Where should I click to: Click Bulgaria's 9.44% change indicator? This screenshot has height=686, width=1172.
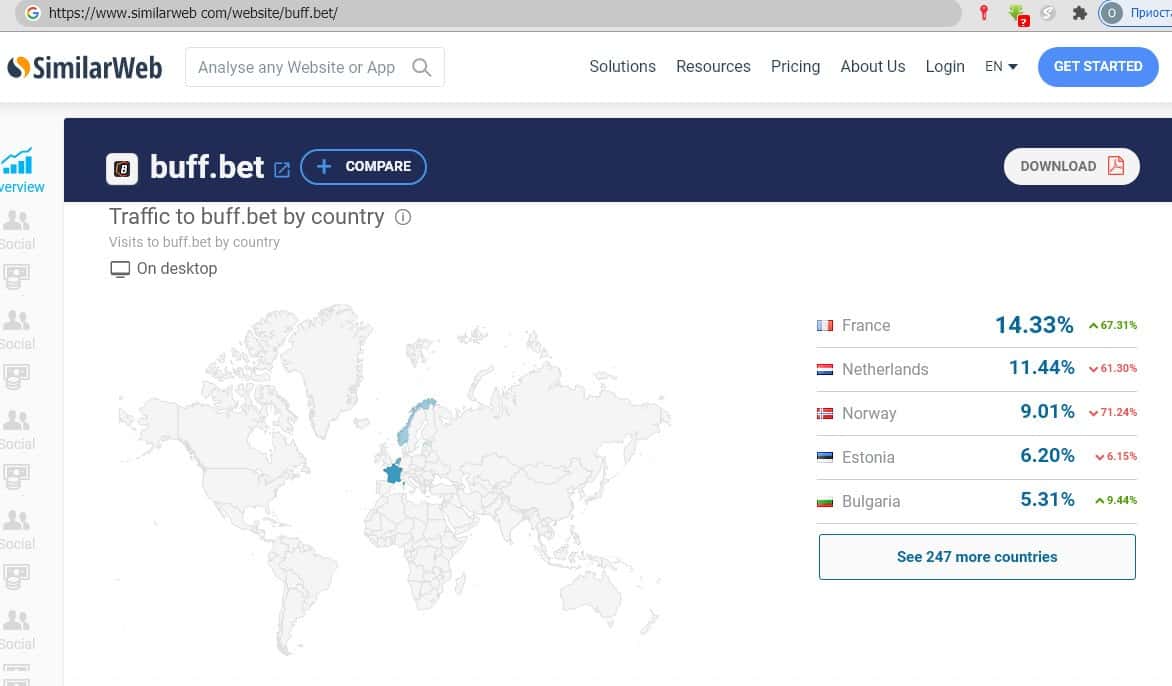coord(1116,501)
